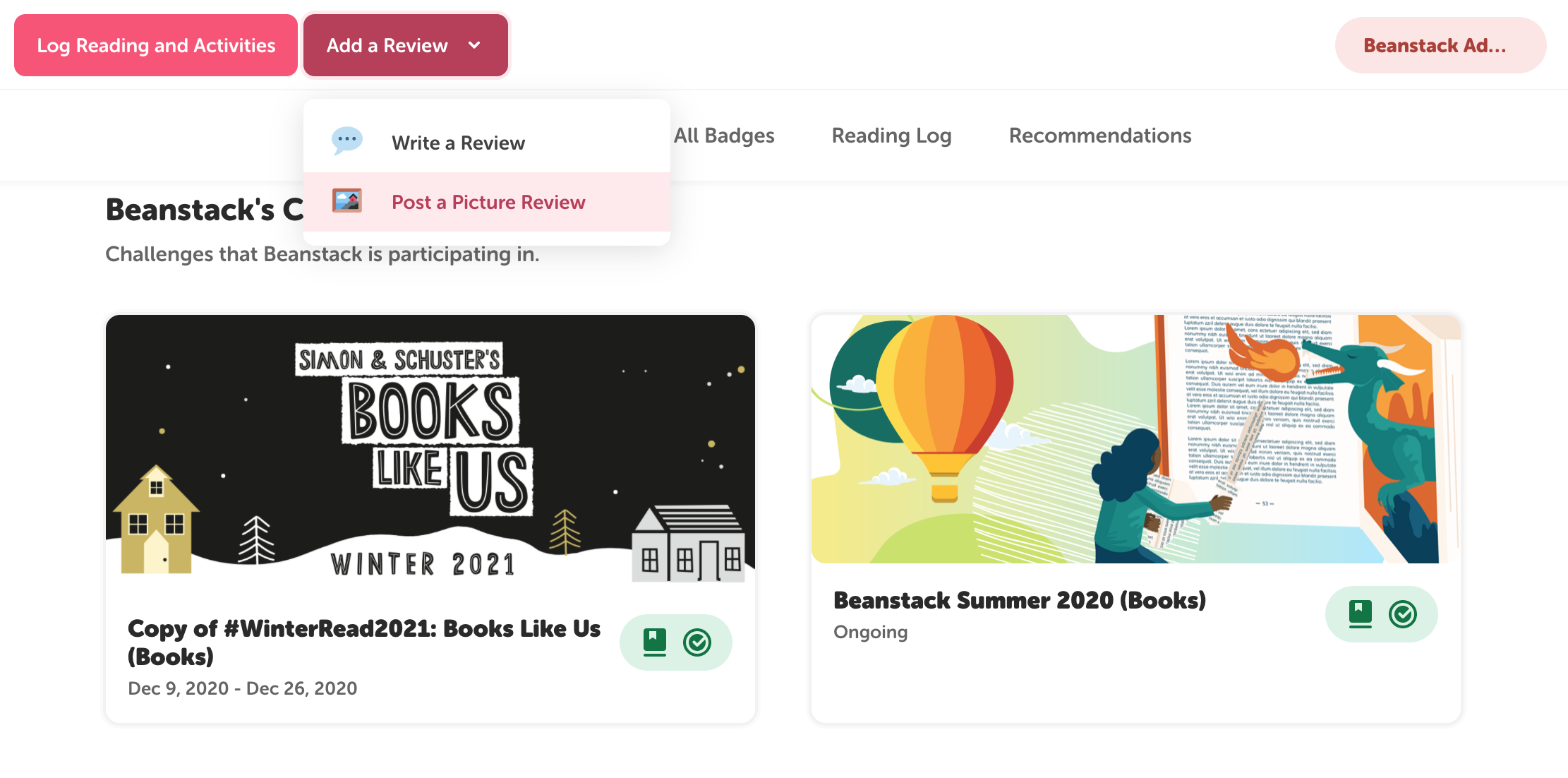1568x778 pixels.
Task: Open the Beanstack Ad... account menu
Action: (x=1440, y=45)
